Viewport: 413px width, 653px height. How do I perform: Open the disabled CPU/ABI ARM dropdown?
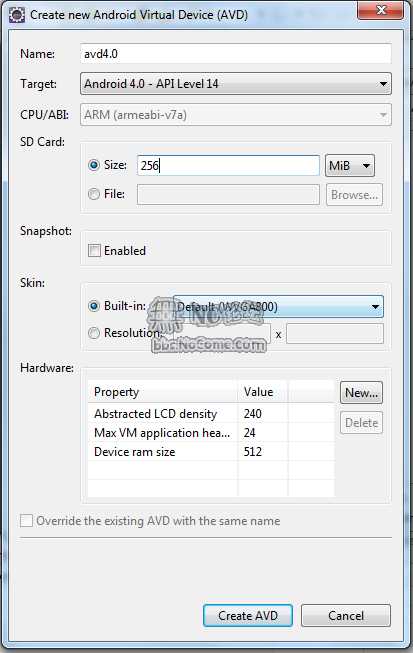click(x=236, y=115)
